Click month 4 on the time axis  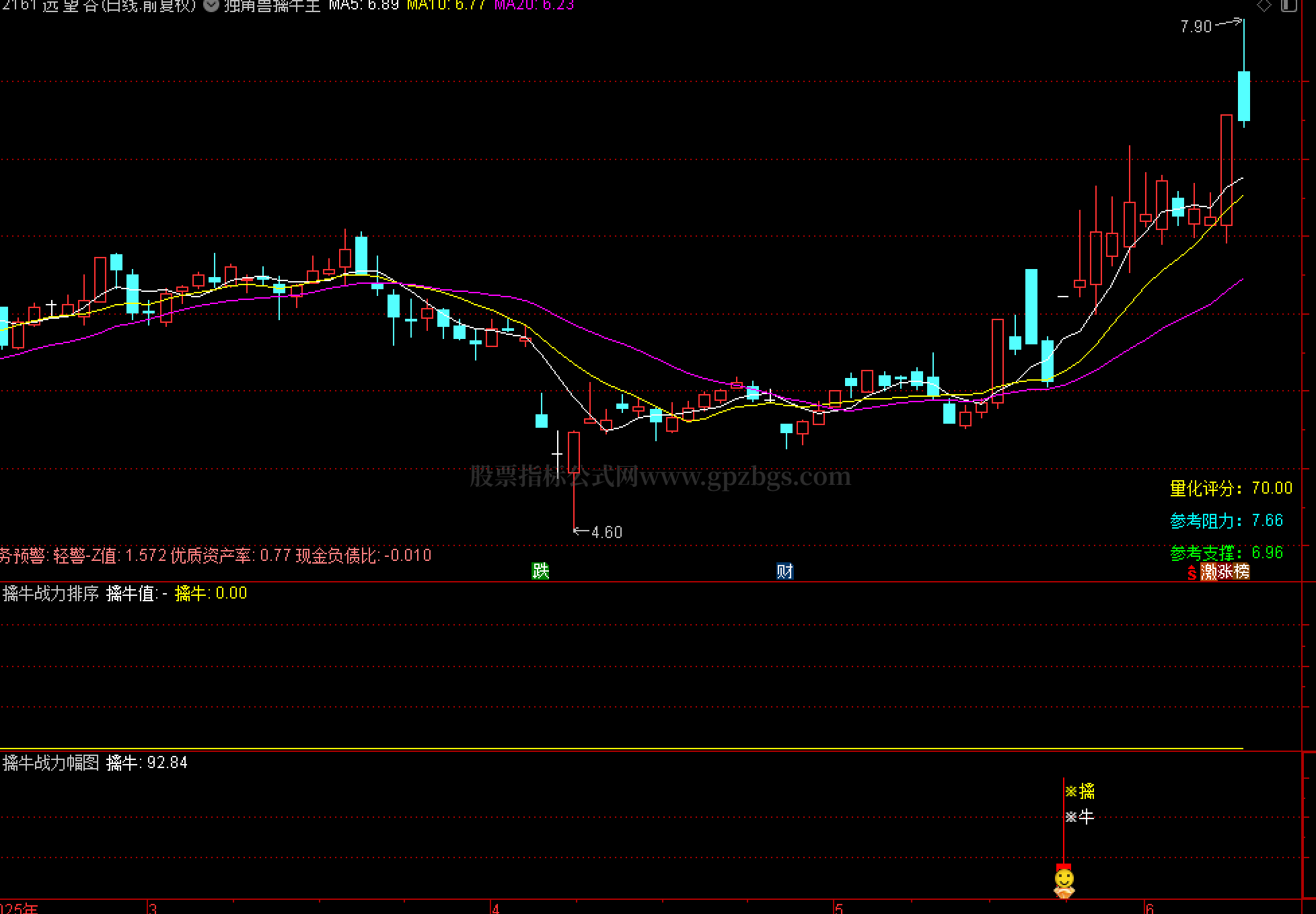[x=497, y=909]
